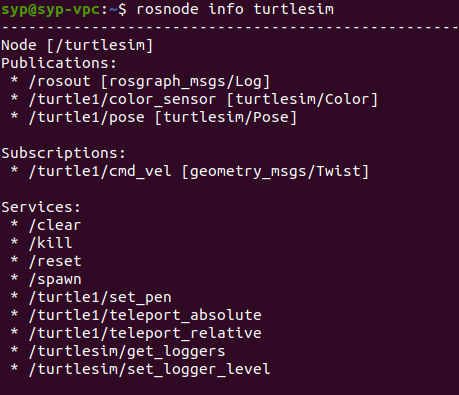This screenshot has height=395, width=459.
Task: Click the Publications: heading
Action: click(59, 63)
